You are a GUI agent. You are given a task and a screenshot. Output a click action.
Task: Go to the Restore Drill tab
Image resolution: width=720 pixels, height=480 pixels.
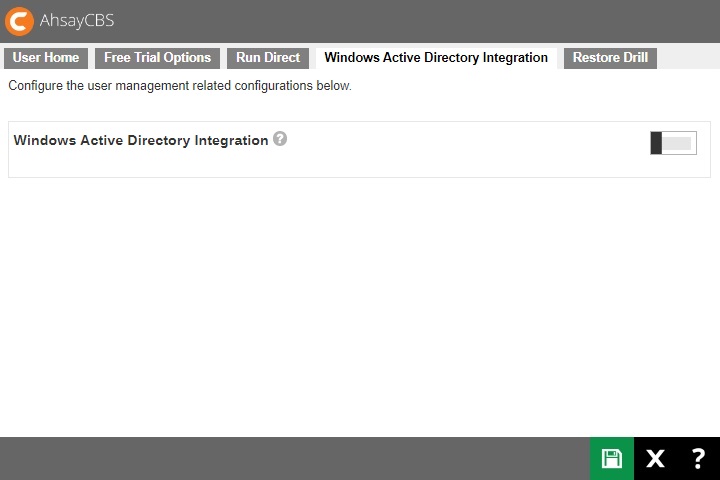coord(610,58)
